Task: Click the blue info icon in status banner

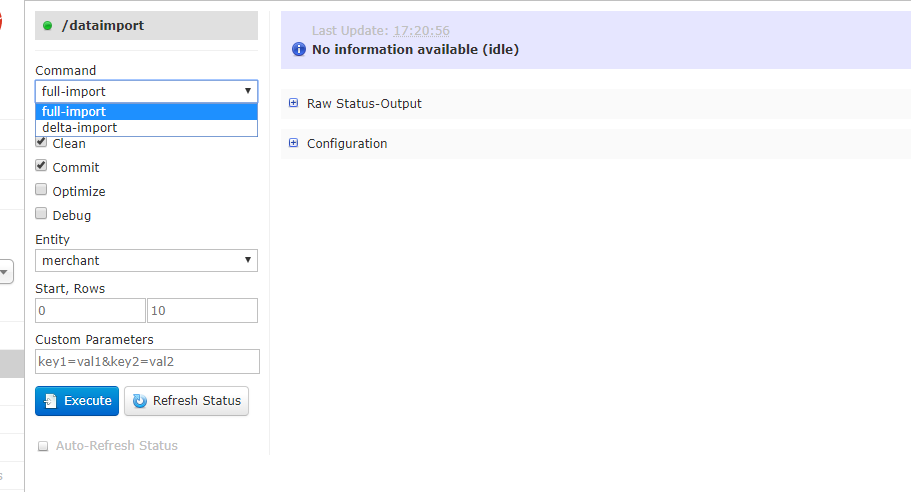Action: pyautogui.click(x=299, y=49)
